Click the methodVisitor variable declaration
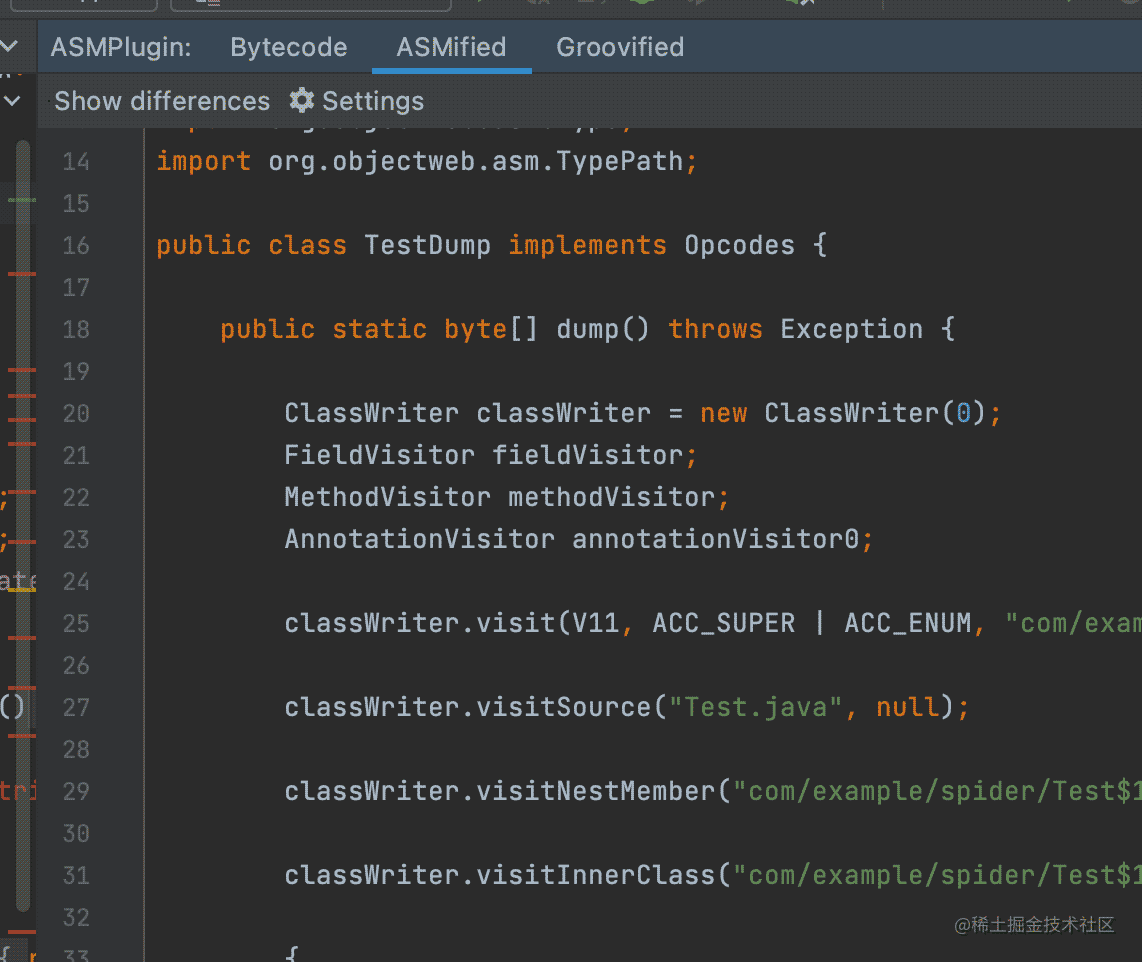Viewport: 1142px width, 962px height. coord(612,498)
